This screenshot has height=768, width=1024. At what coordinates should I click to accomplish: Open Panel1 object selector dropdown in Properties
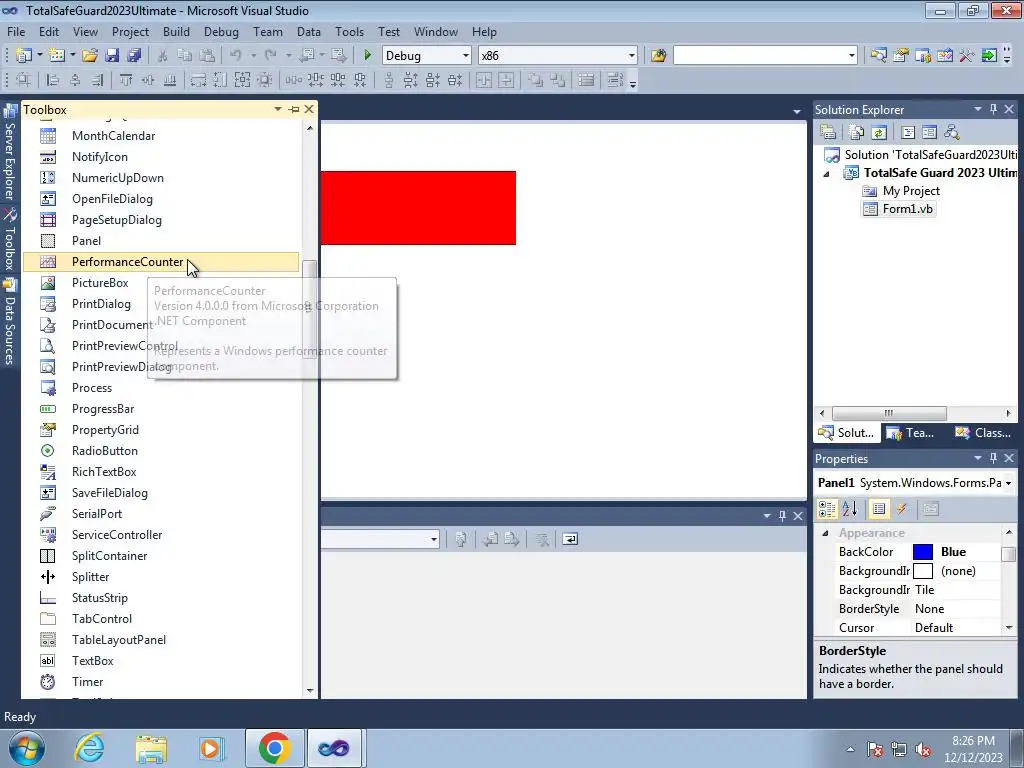click(1008, 483)
